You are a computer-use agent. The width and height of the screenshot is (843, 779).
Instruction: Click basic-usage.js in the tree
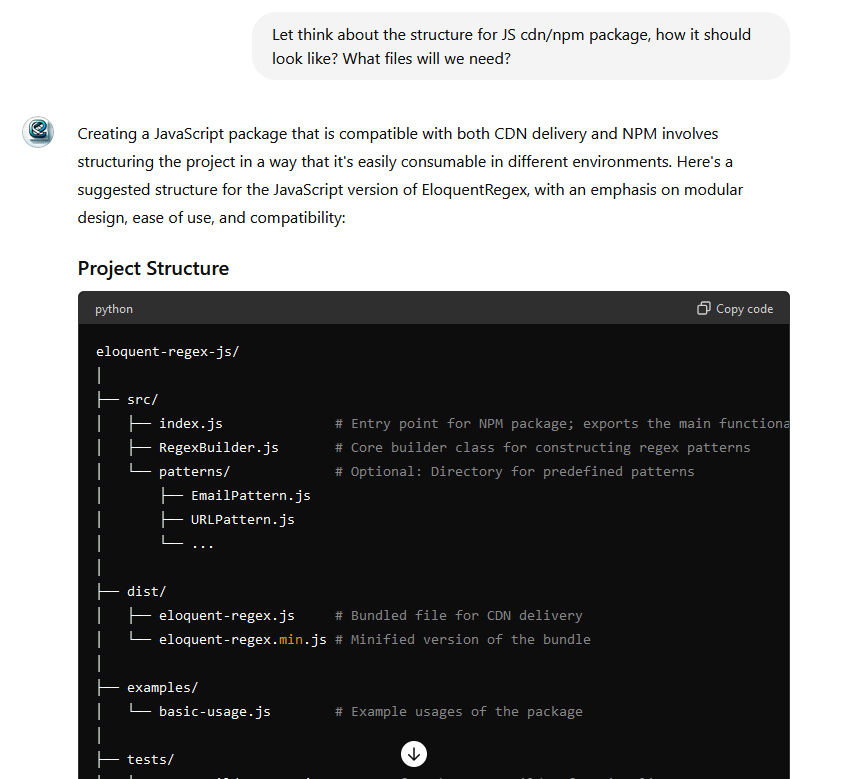pyautogui.click(x=214, y=711)
